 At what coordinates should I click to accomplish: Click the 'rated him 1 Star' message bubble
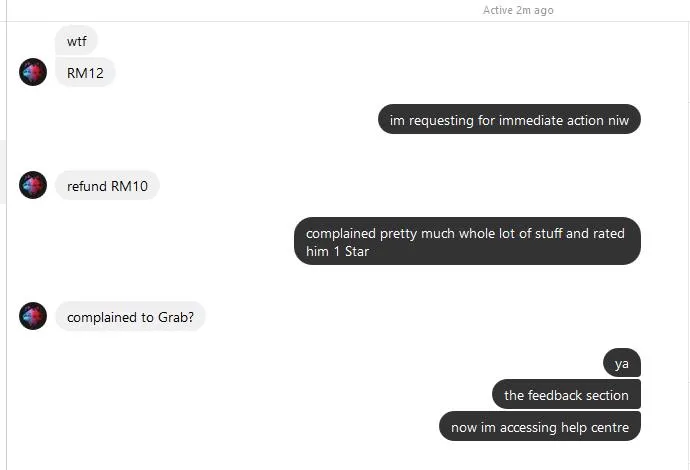click(x=466, y=242)
